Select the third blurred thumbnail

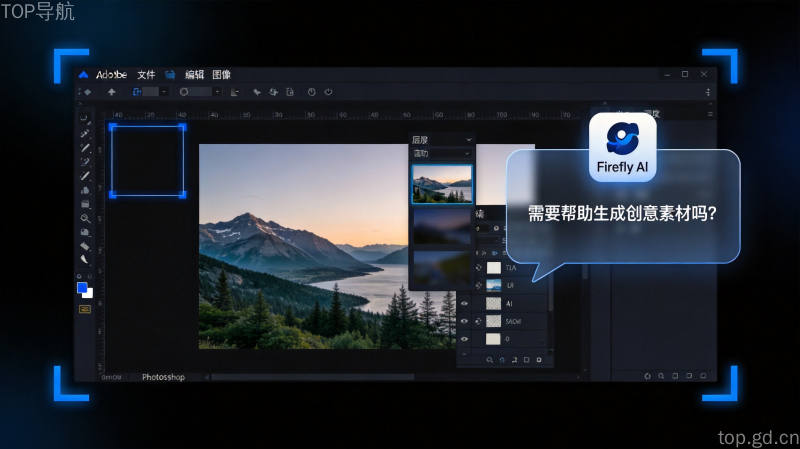pos(442,268)
